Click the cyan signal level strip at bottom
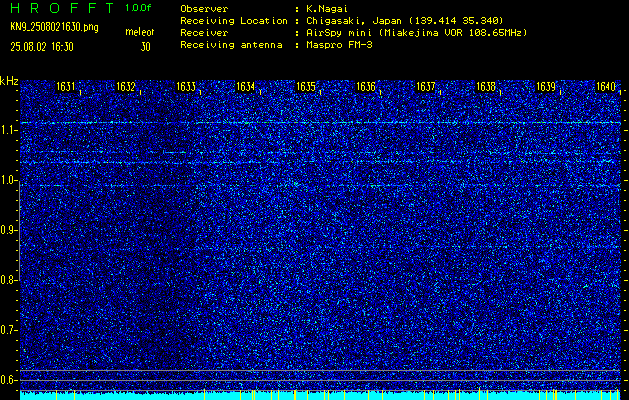The height and width of the screenshot is (400, 629). click(320, 395)
